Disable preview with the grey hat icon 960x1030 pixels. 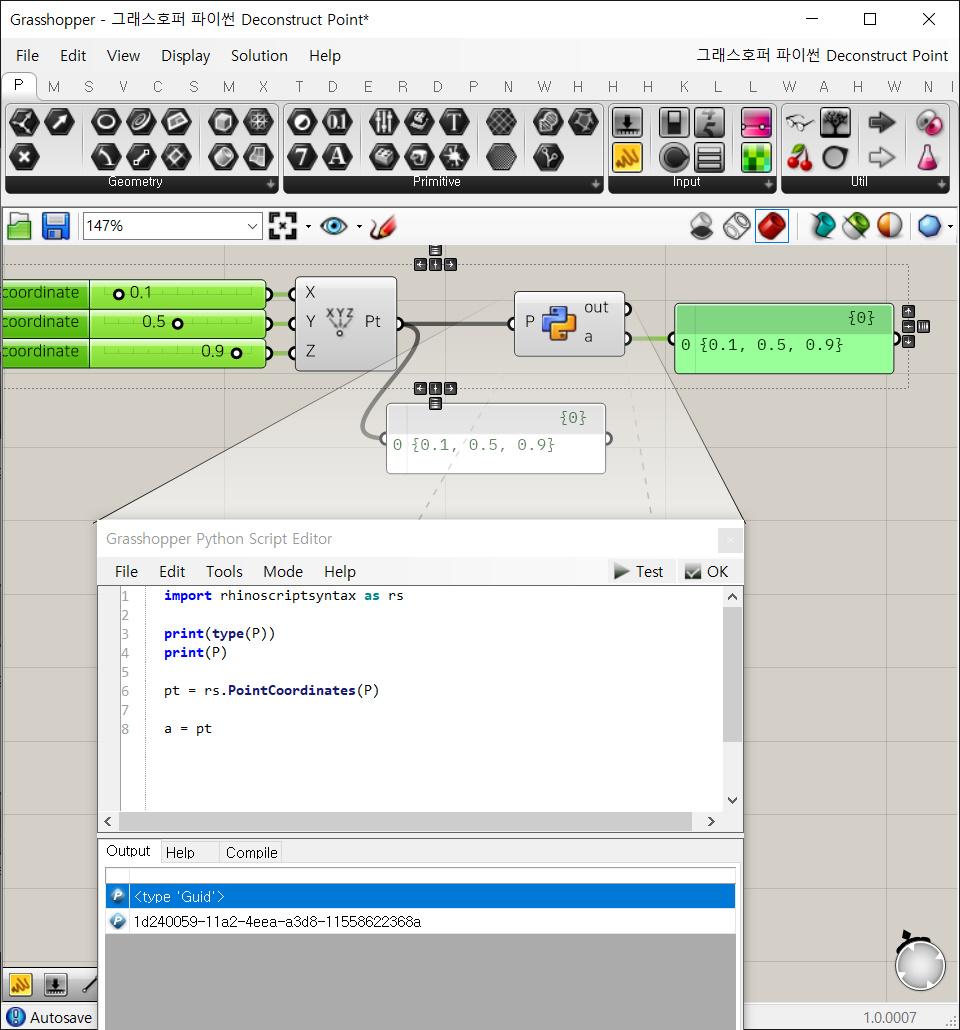(x=702, y=226)
